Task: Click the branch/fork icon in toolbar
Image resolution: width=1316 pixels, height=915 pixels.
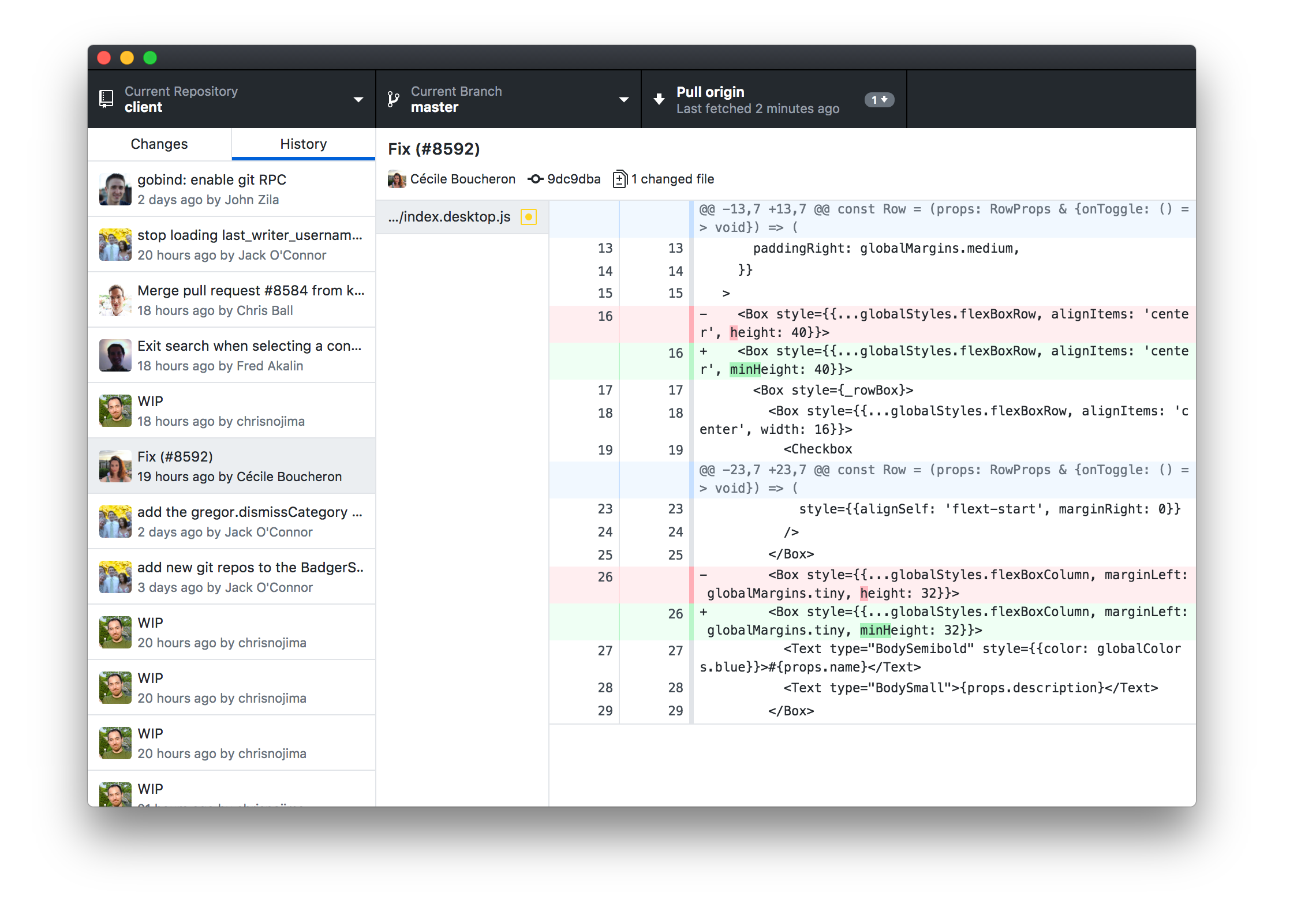Action: pyautogui.click(x=393, y=100)
